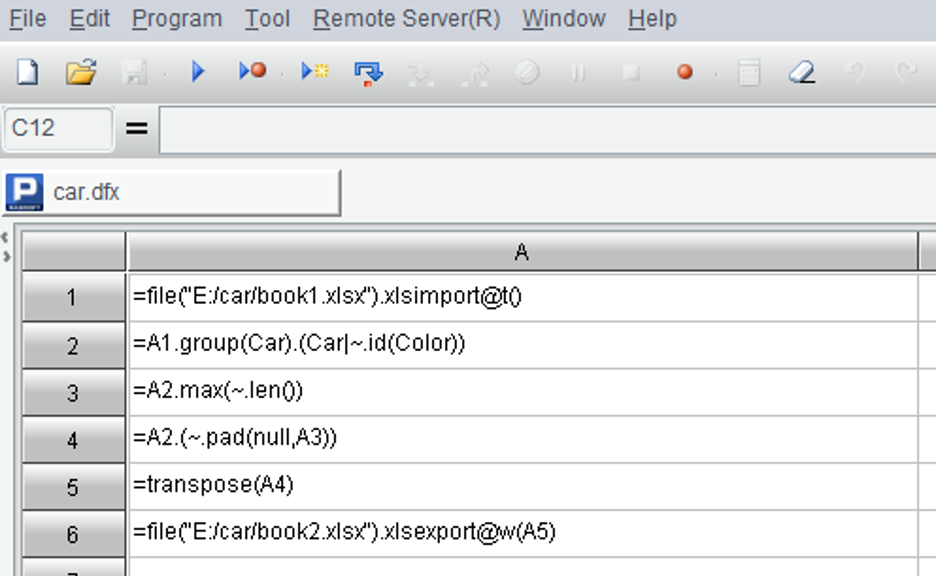Image resolution: width=936 pixels, height=576 pixels.
Task: Click the calculator icon in toolbar
Action: pyautogui.click(x=748, y=72)
